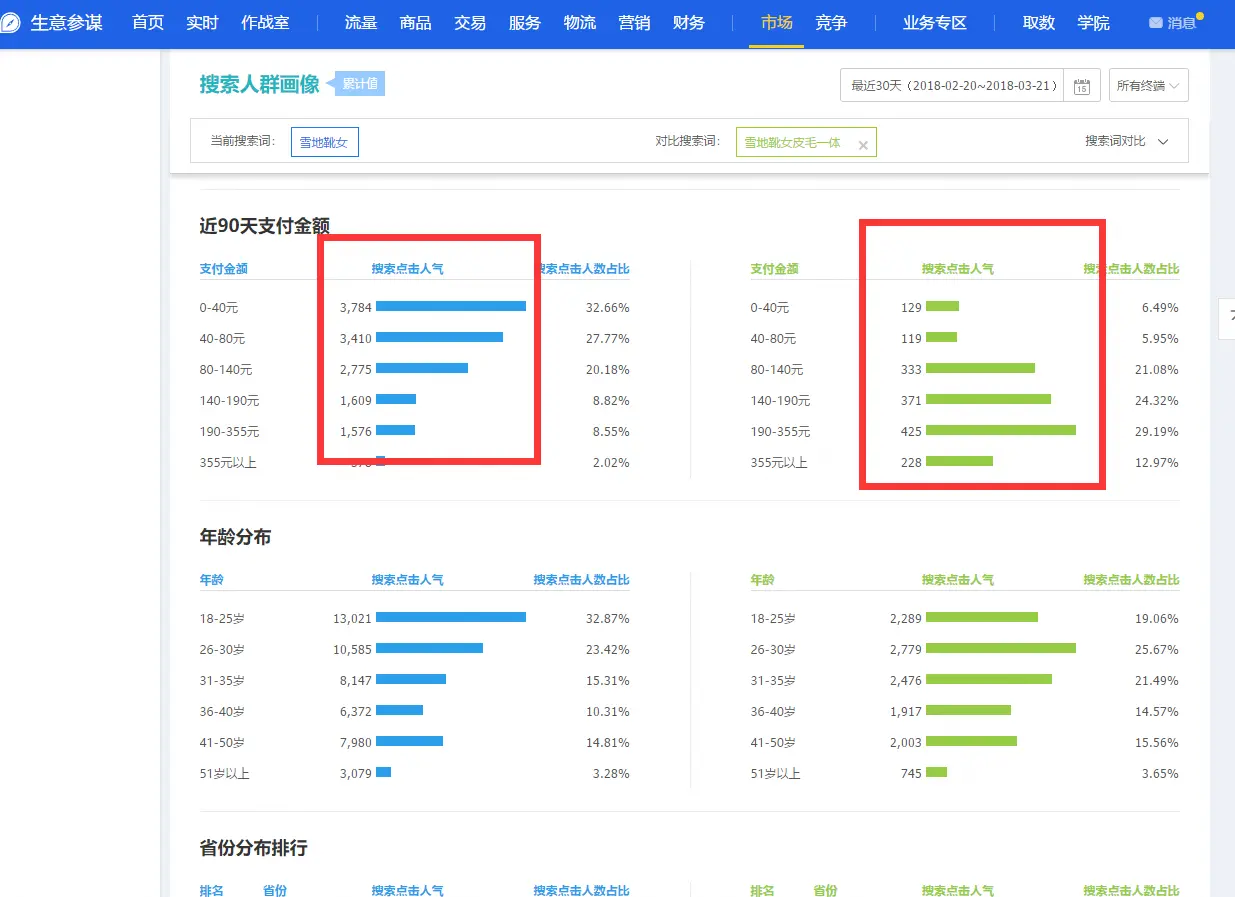Screen dimensions: 1235x897
Task: Click the current keyword 雪地靴女 tag
Action: (x=324, y=143)
